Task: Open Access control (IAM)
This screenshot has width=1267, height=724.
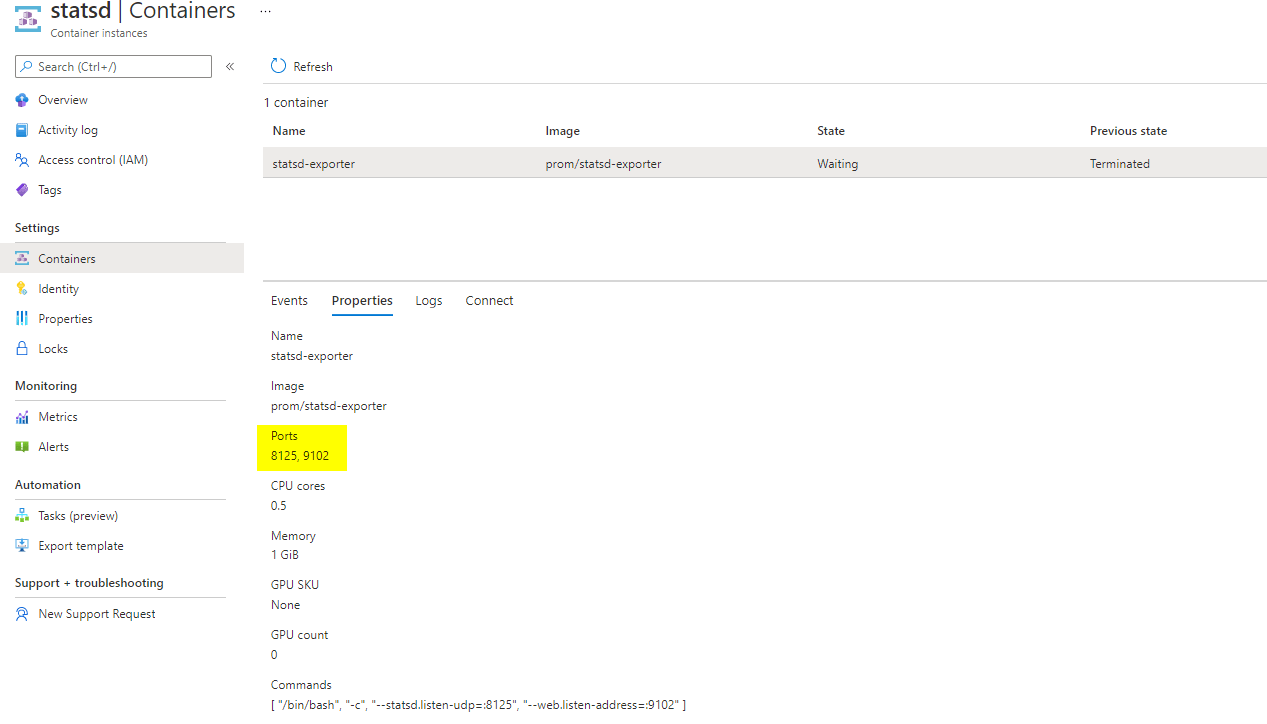Action: [94, 159]
